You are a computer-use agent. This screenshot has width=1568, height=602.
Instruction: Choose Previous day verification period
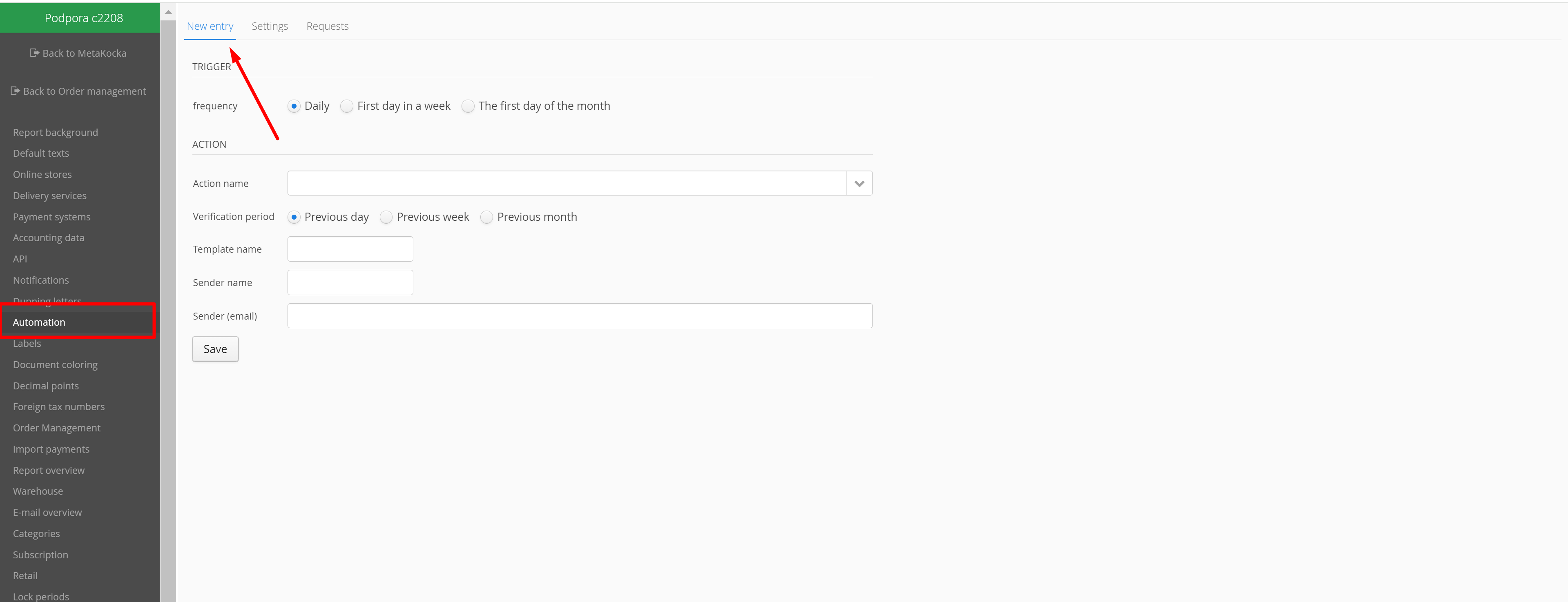pos(294,217)
